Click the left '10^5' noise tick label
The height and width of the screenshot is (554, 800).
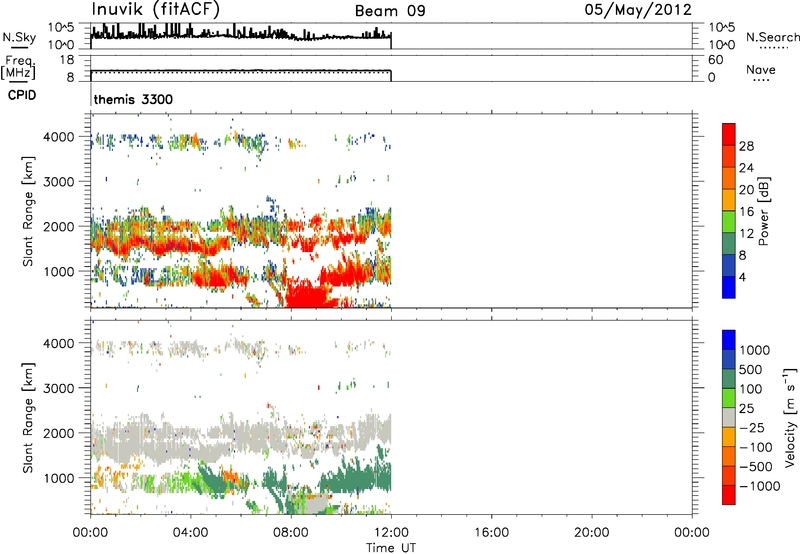61,28
